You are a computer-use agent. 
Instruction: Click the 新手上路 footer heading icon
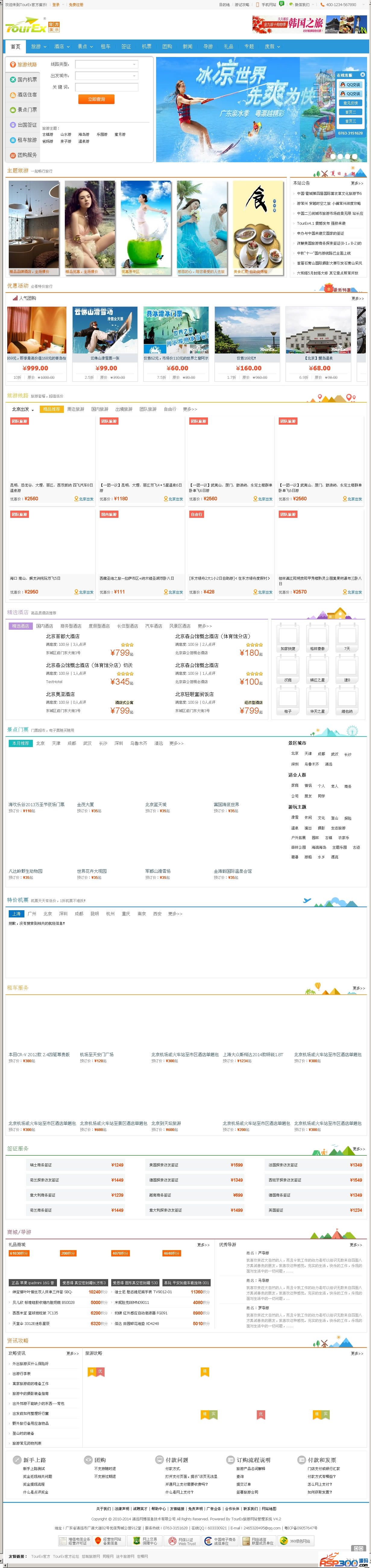(x=17, y=1460)
